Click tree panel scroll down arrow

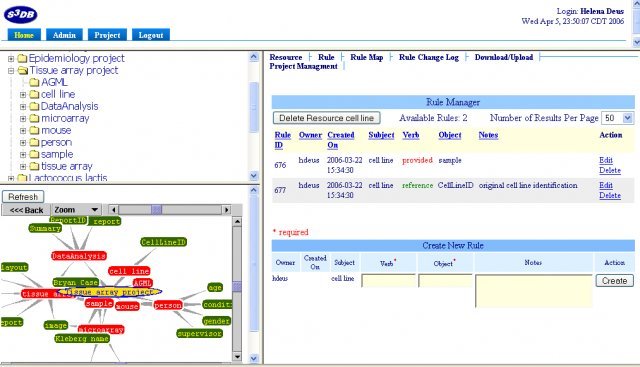click(x=254, y=176)
